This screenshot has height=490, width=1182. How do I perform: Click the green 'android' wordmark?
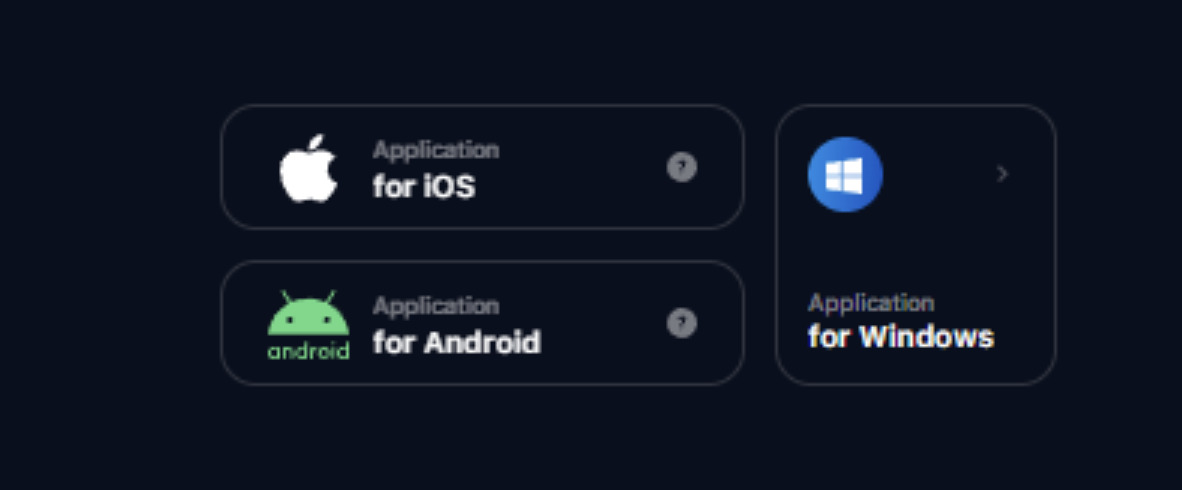pos(308,351)
